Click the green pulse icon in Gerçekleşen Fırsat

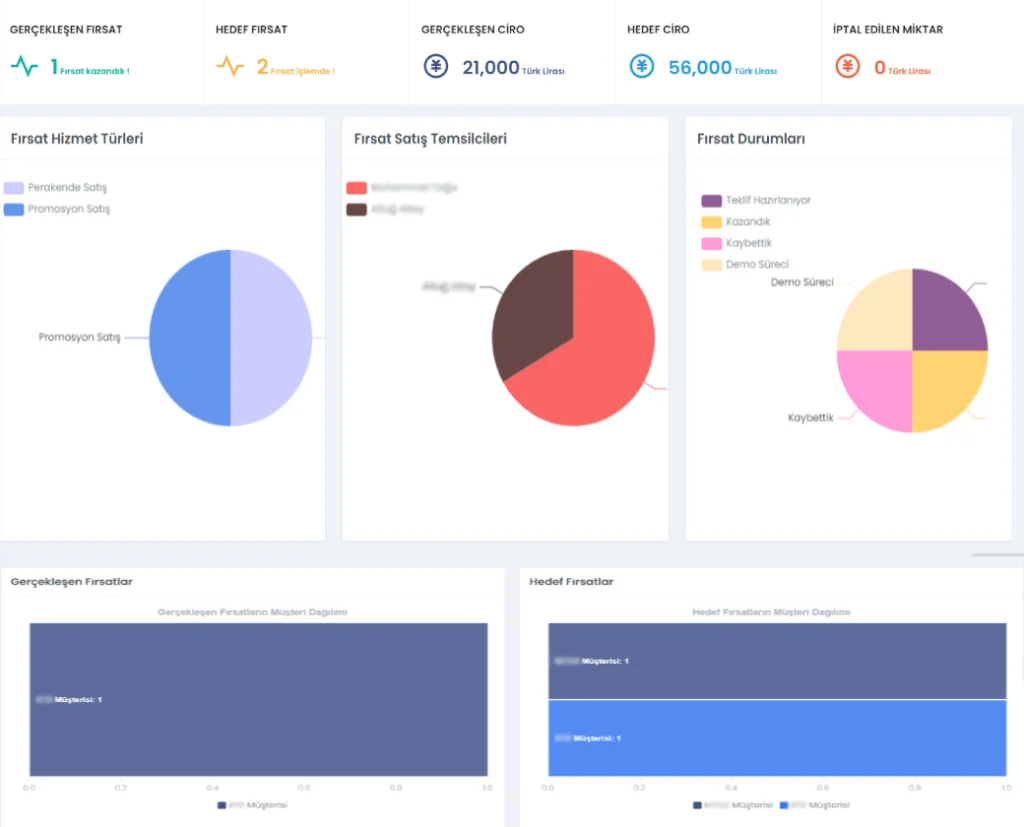[x=24, y=67]
